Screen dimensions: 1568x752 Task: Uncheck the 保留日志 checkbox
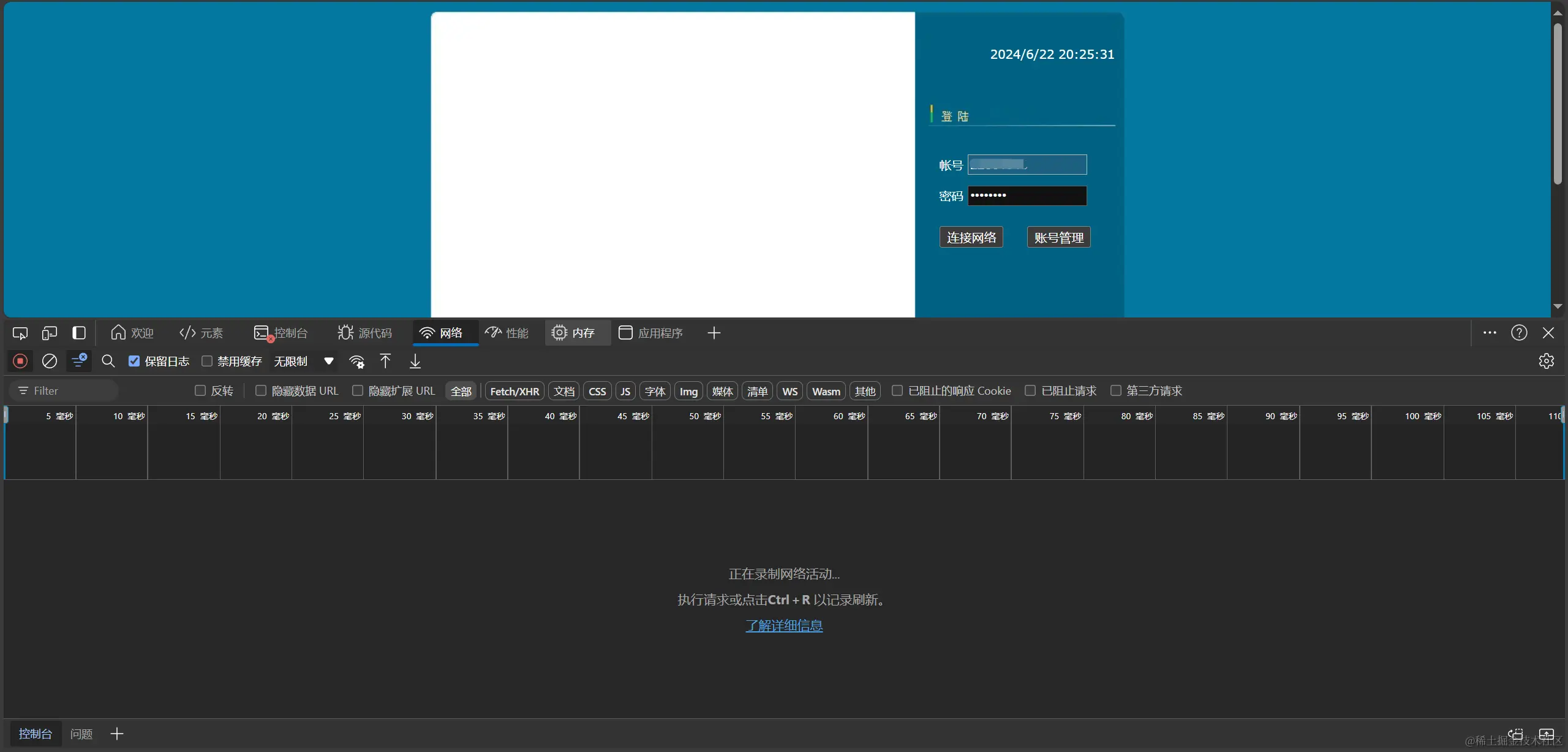(134, 361)
